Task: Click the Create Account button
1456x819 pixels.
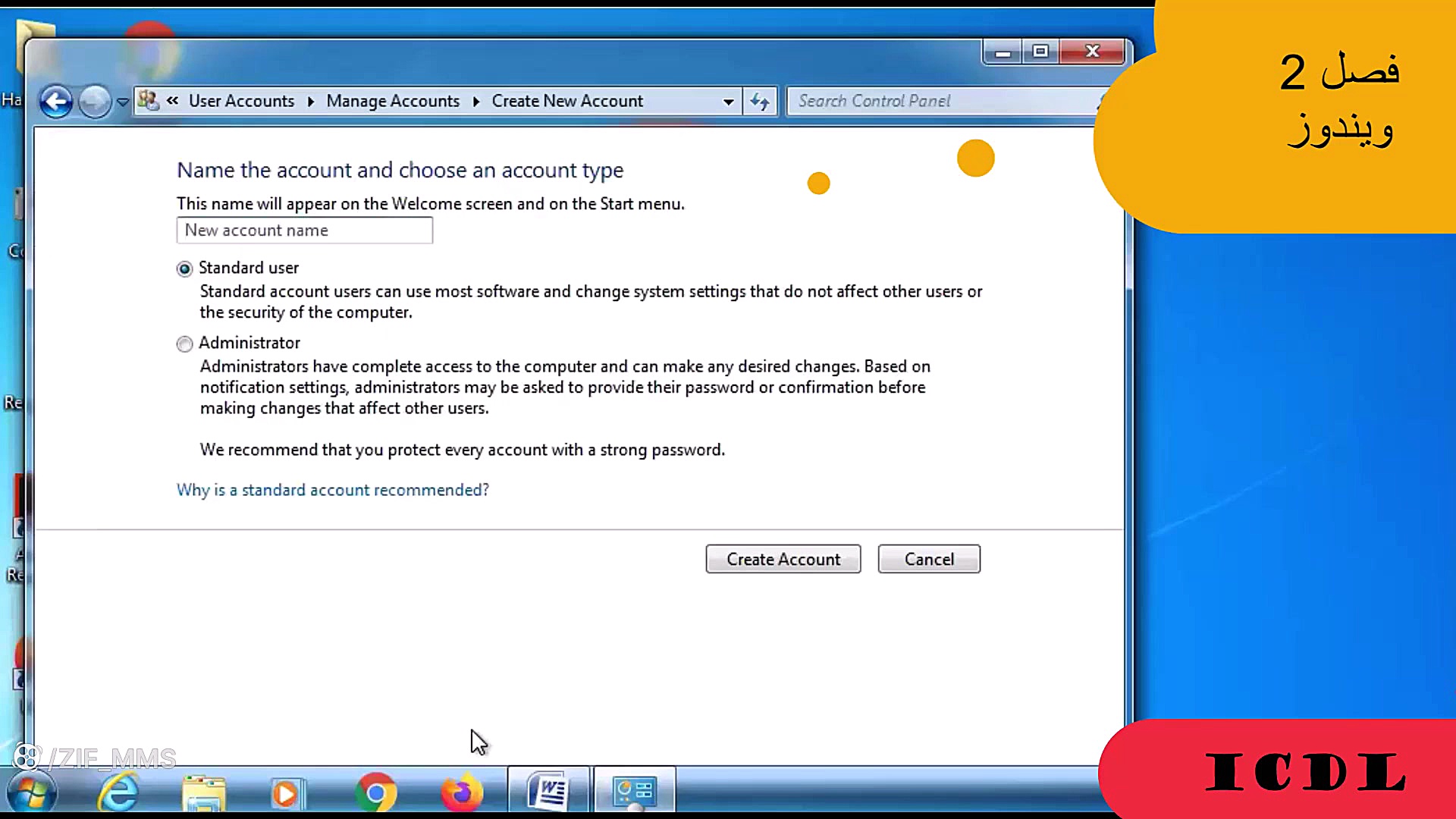Action: pos(783,559)
